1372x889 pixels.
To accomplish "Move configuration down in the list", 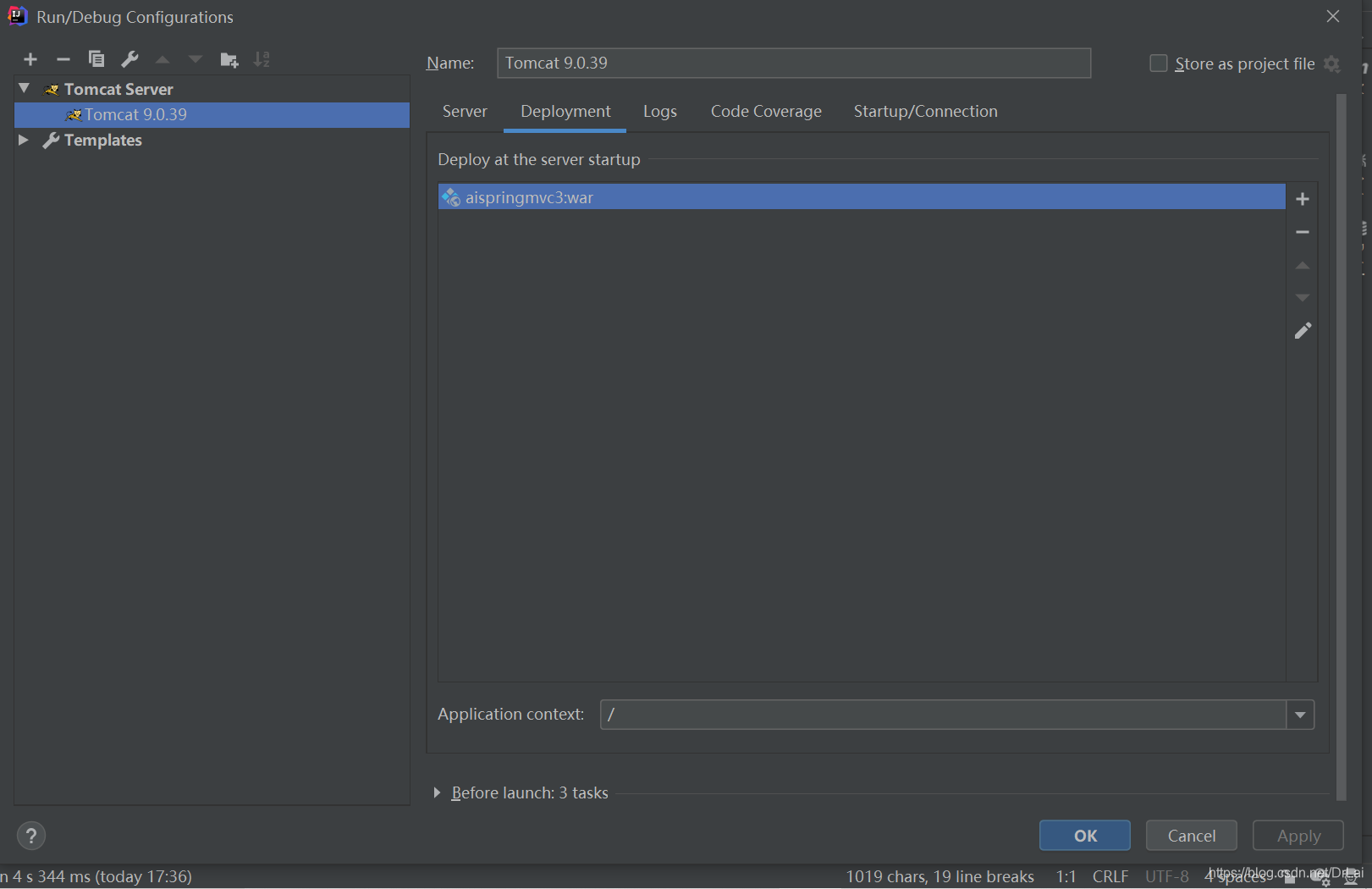I will 196,59.
